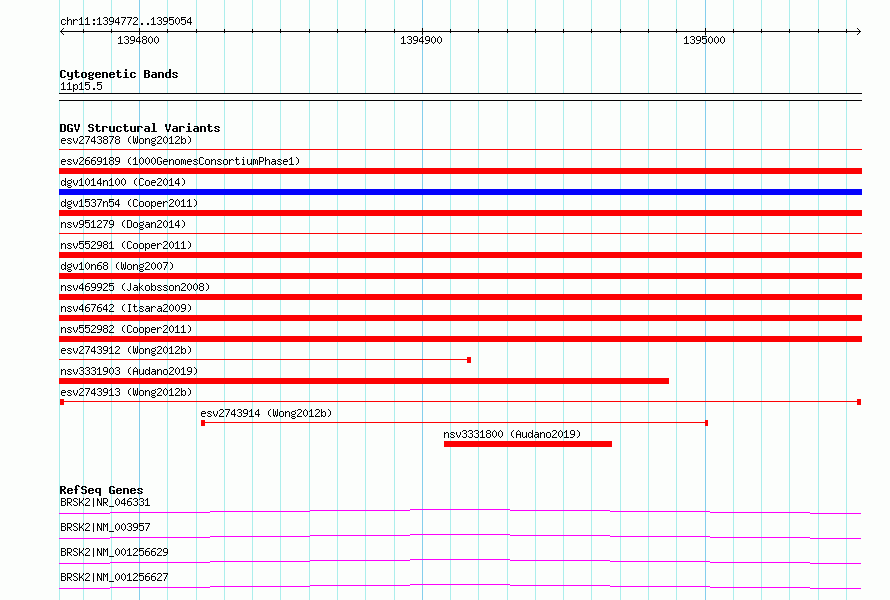Image resolution: width=890 pixels, height=600 pixels.
Task: Open variant dgv1014n100 (Coe2014) label
Action: pyautogui.click(x=123, y=182)
